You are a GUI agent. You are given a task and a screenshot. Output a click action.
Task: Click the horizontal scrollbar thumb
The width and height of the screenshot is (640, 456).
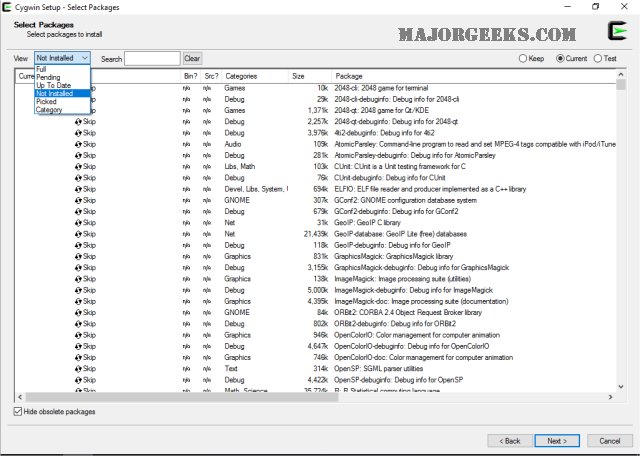182,397
